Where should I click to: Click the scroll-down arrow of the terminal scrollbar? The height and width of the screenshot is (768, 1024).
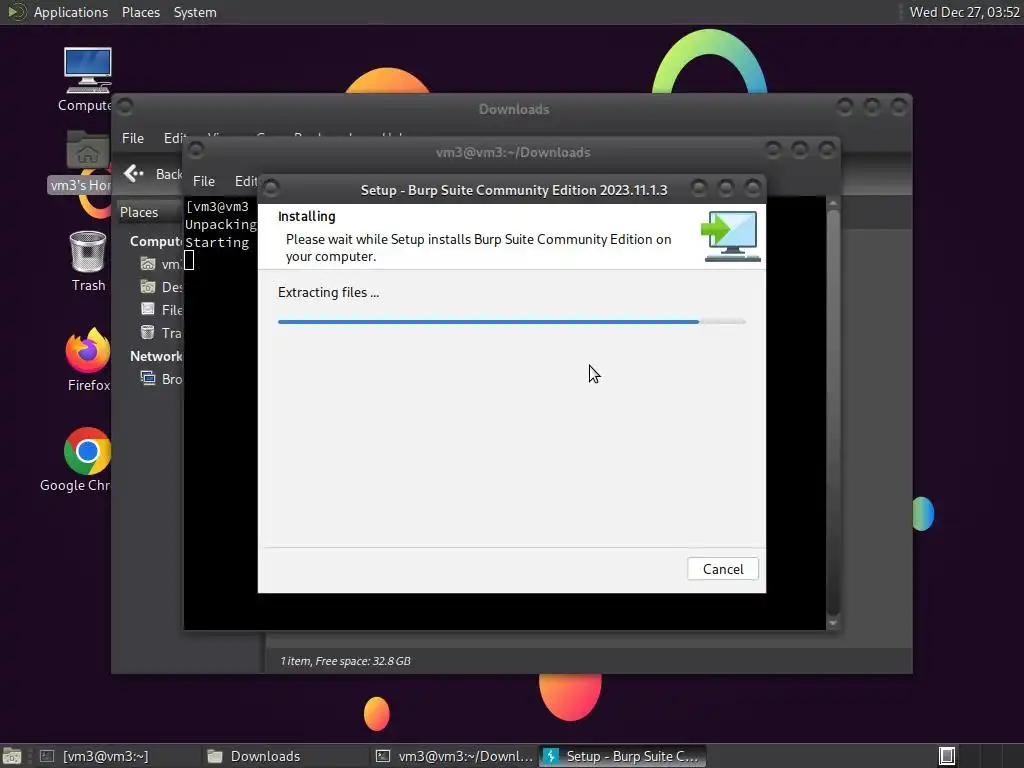(833, 623)
